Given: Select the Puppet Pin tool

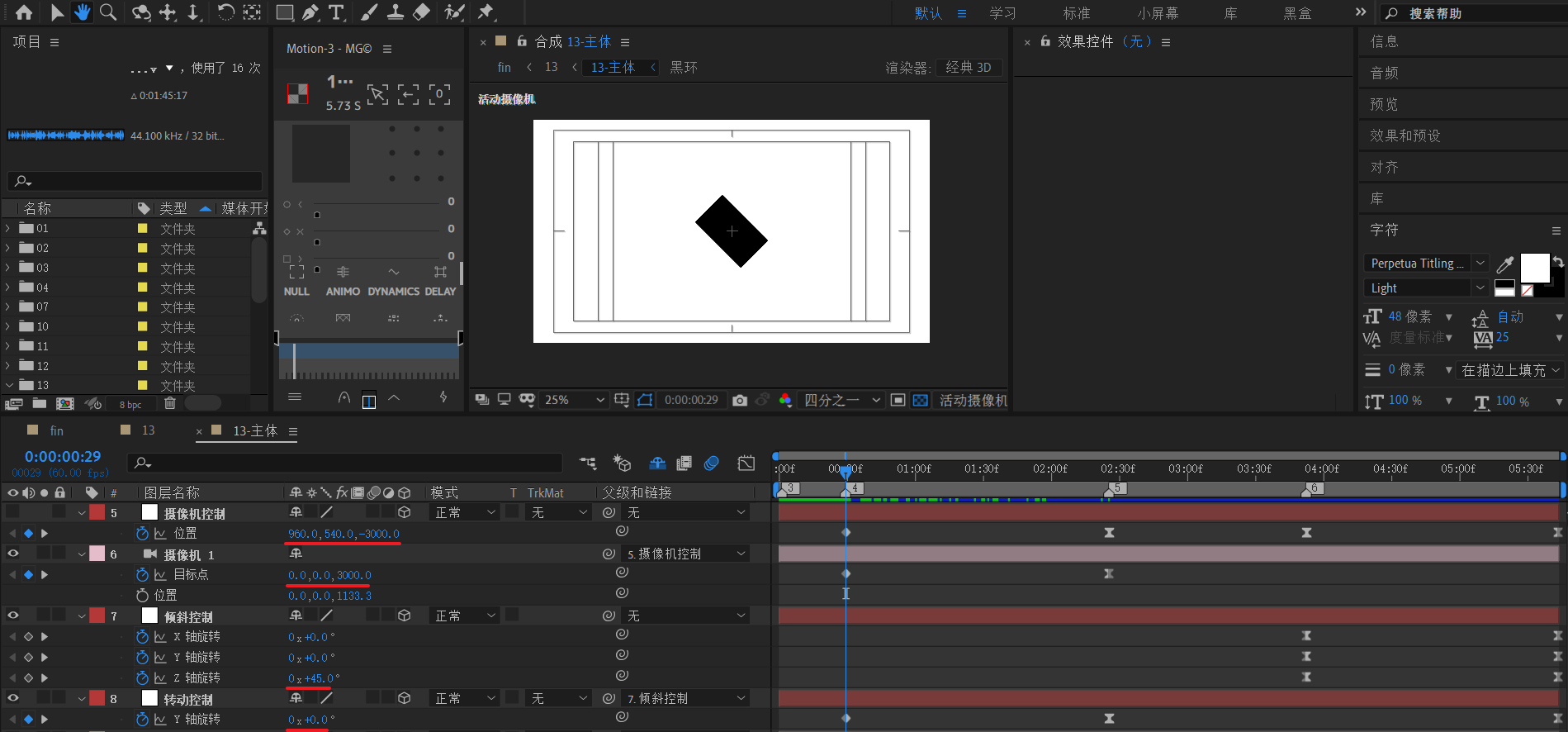Looking at the screenshot, I should pos(486,12).
